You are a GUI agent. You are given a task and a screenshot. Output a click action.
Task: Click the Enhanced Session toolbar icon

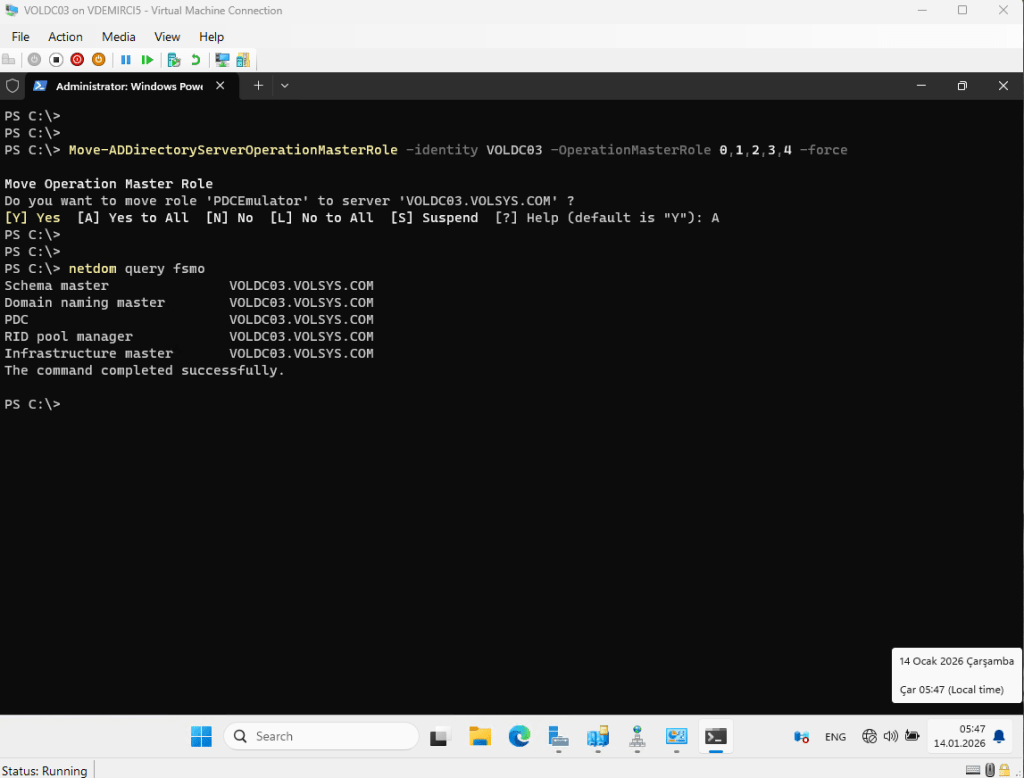tap(222, 60)
